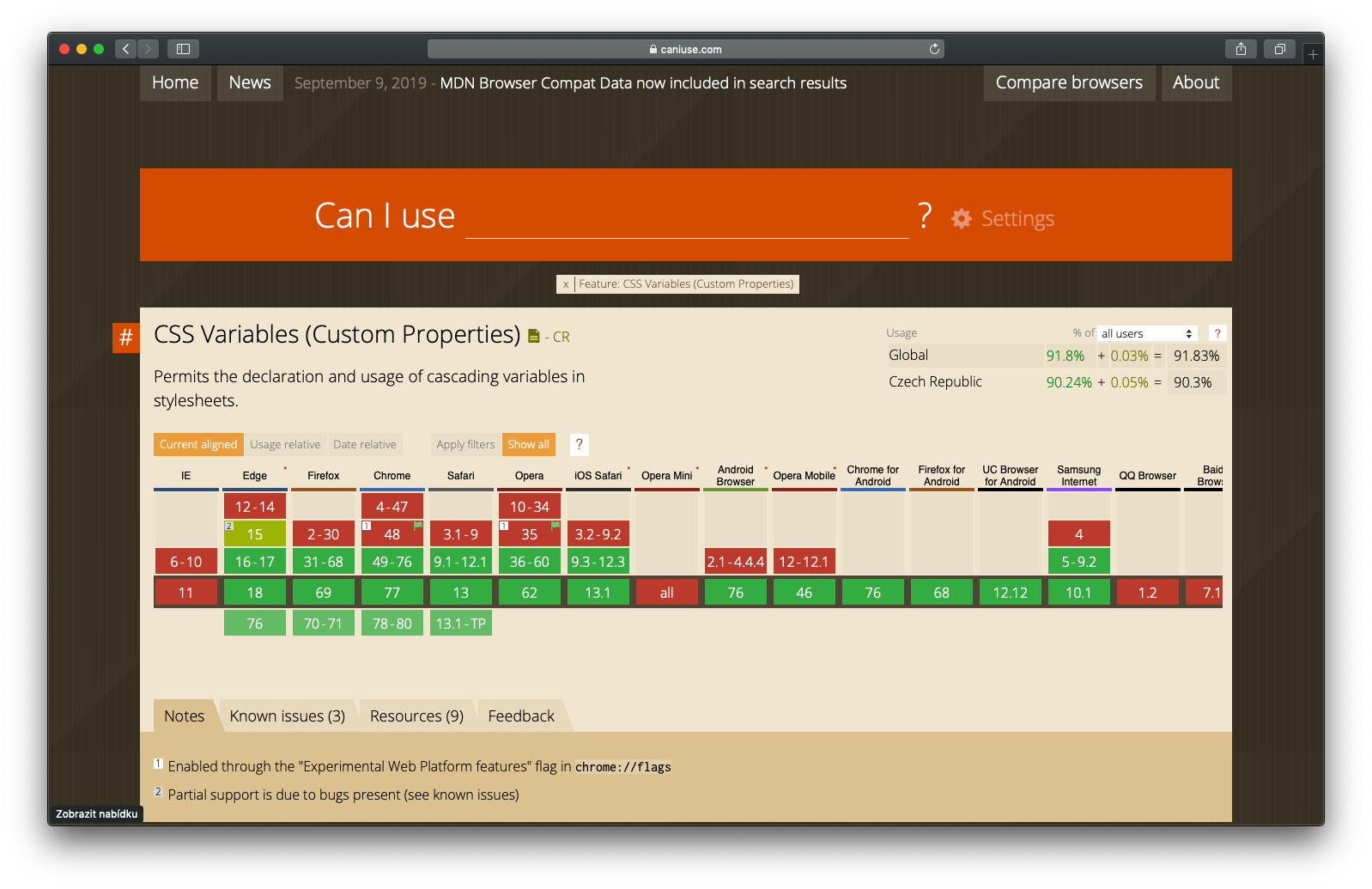The image size is (1372, 889).
Task: Click the Show all button
Action: pyautogui.click(x=528, y=444)
